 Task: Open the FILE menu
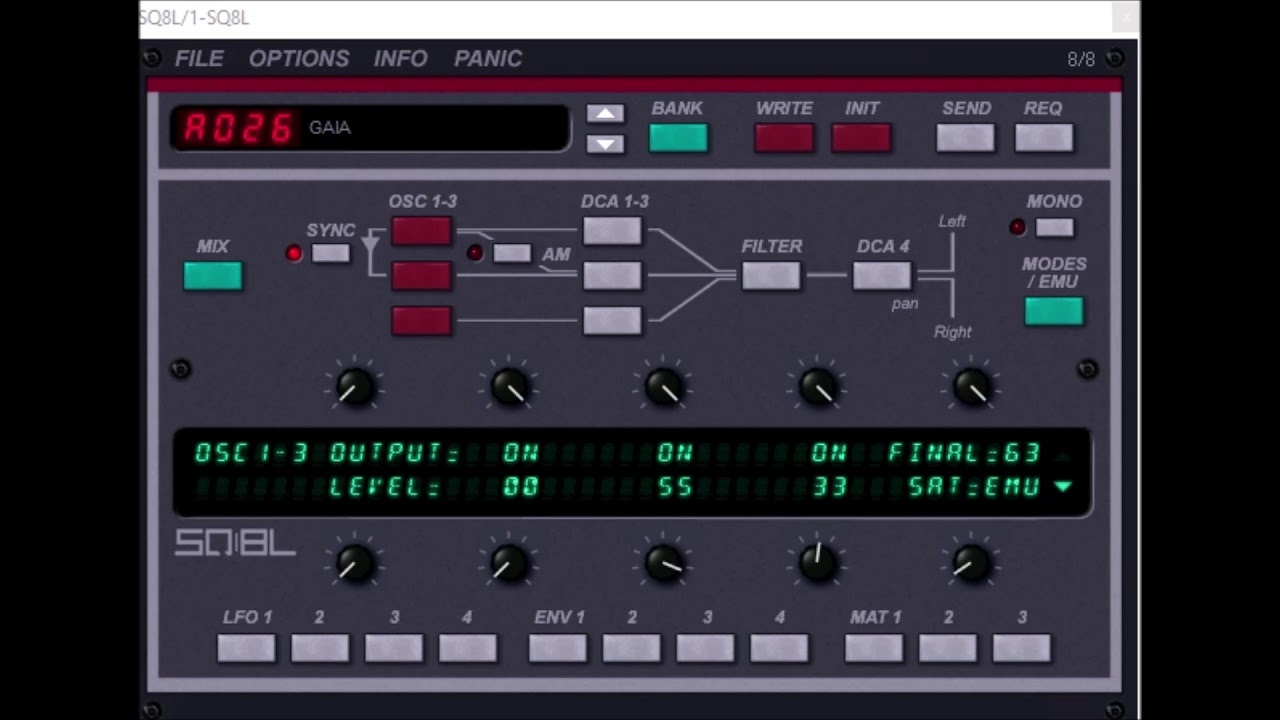click(199, 59)
